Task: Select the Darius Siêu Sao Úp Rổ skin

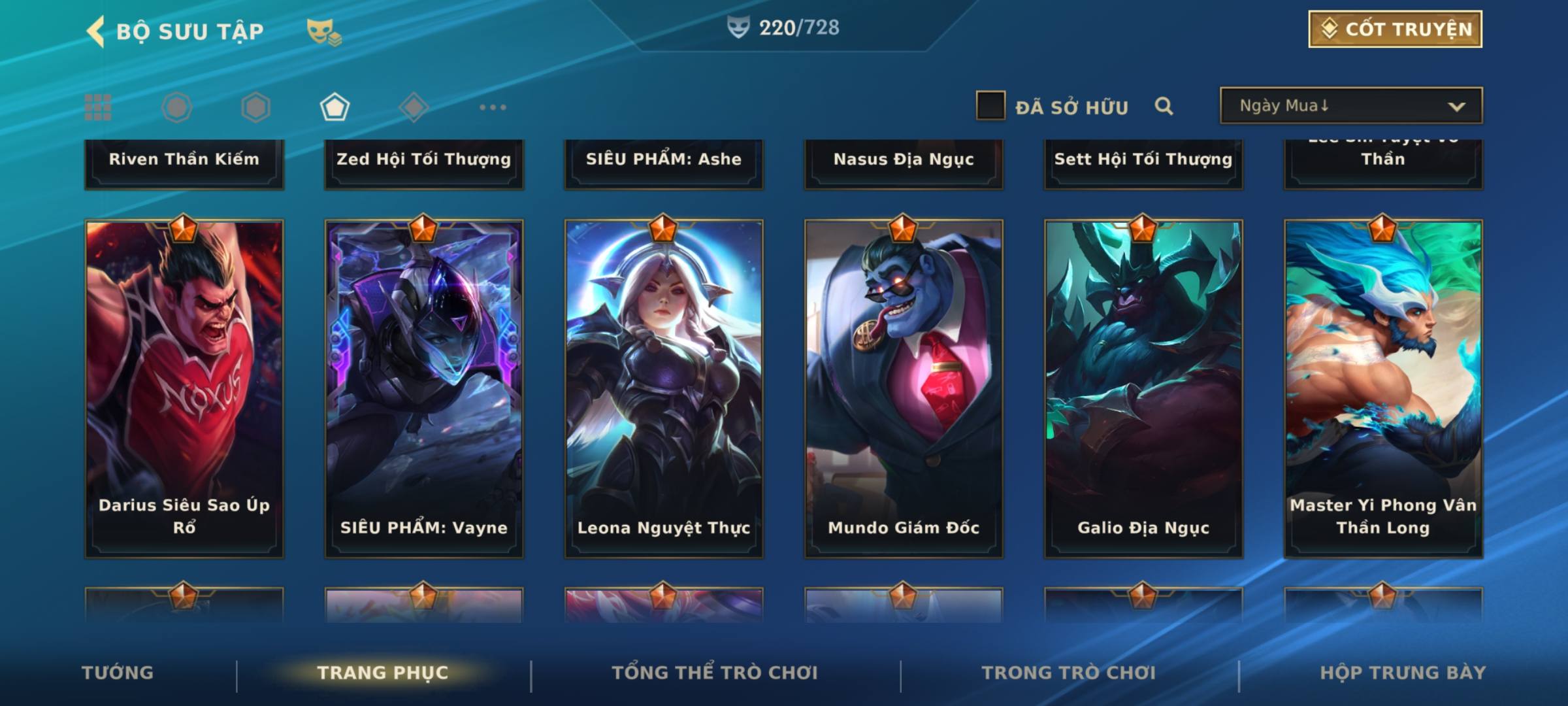Action: coord(184,388)
